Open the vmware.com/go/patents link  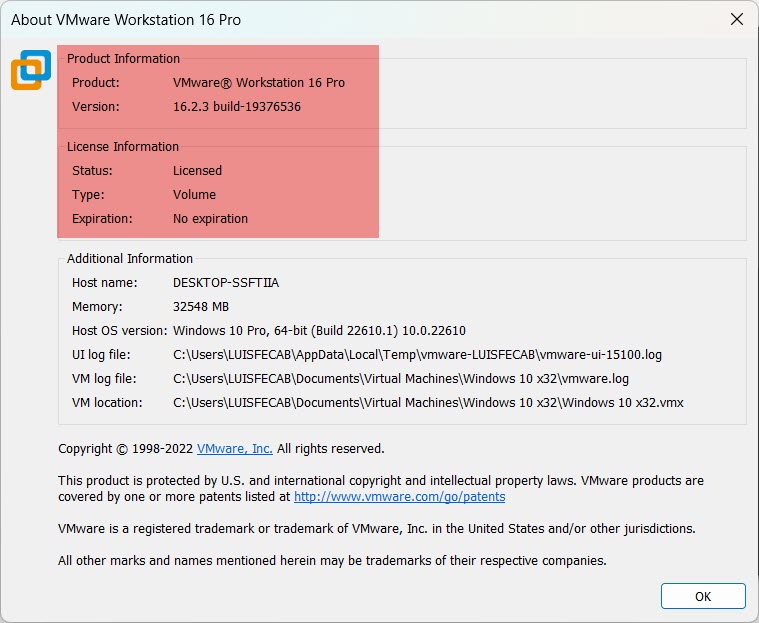pos(399,497)
